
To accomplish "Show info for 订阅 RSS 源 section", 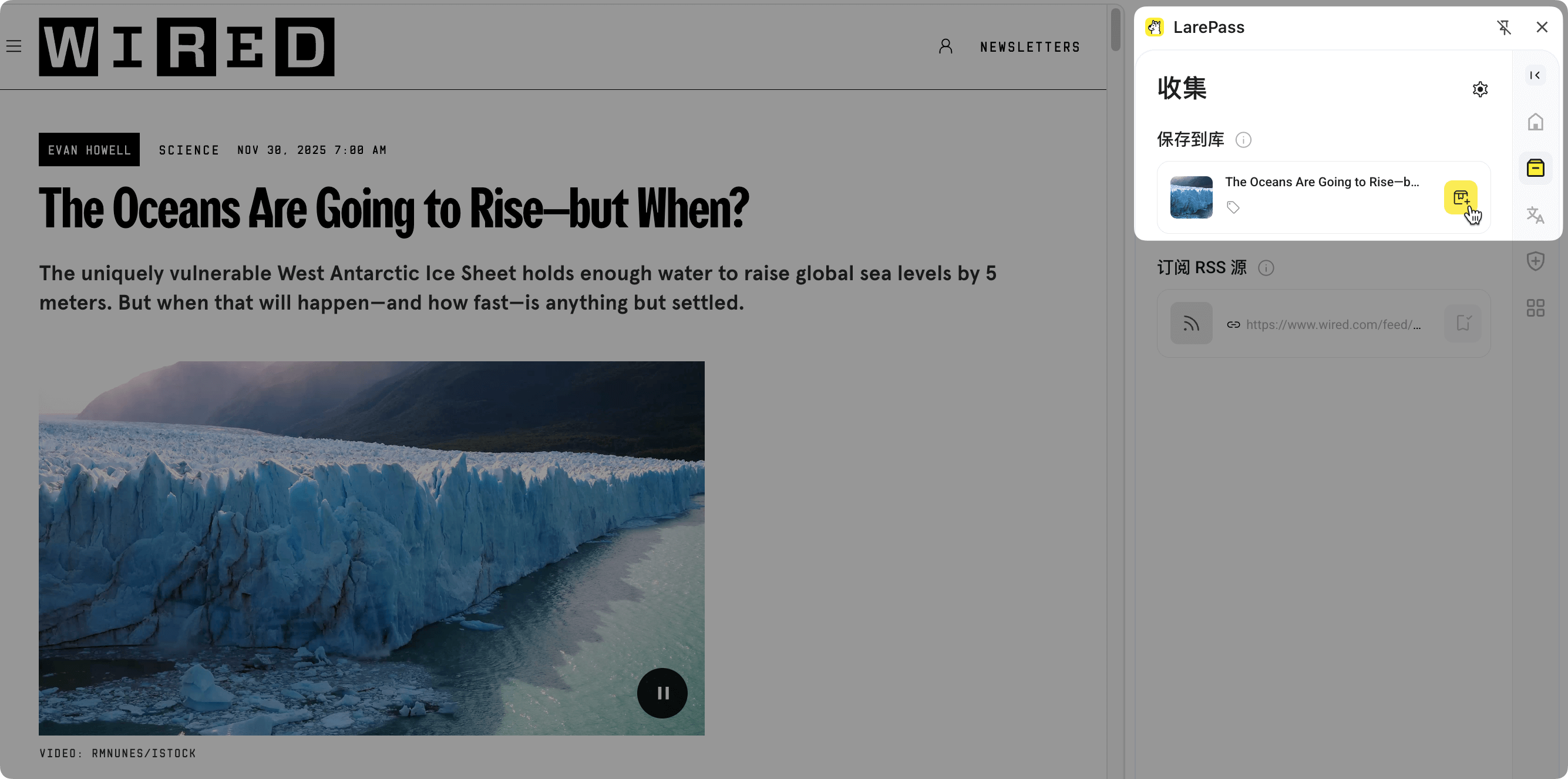I will 1266,268.
